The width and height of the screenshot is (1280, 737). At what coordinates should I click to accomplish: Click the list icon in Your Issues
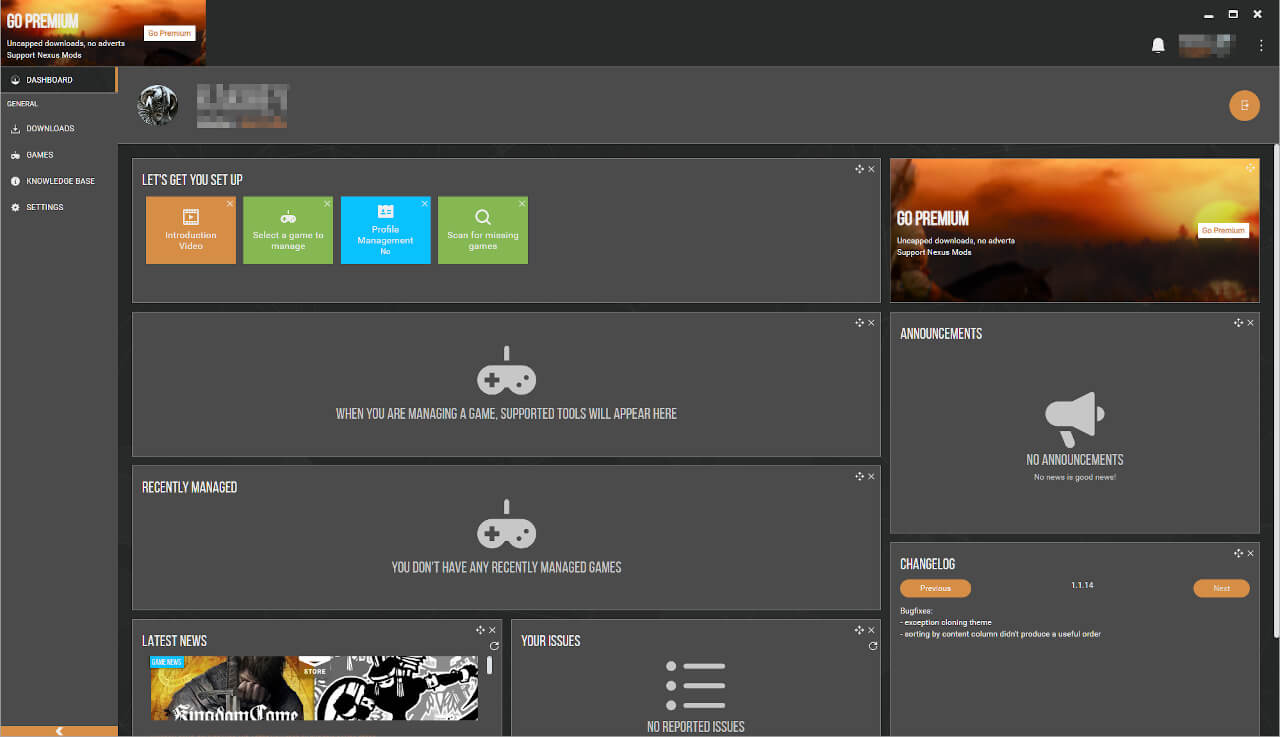pyautogui.click(x=695, y=685)
